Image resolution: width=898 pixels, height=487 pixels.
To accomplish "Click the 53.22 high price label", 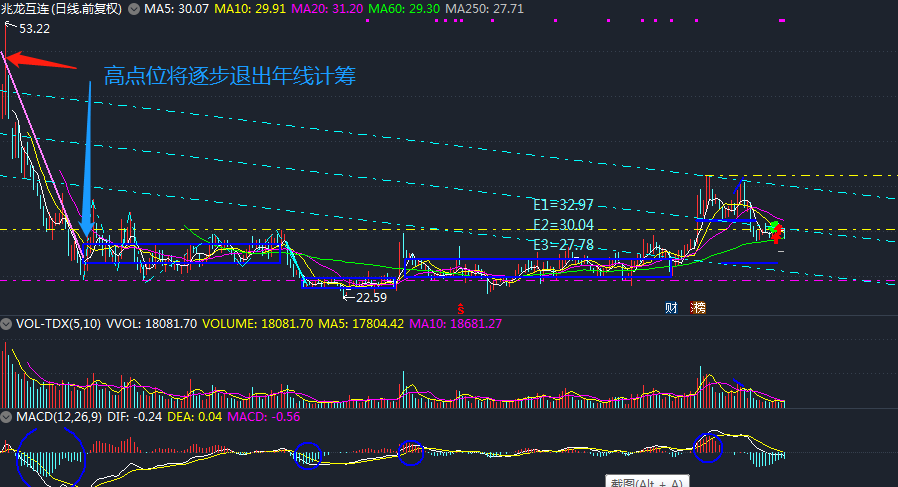I will coord(34,29).
